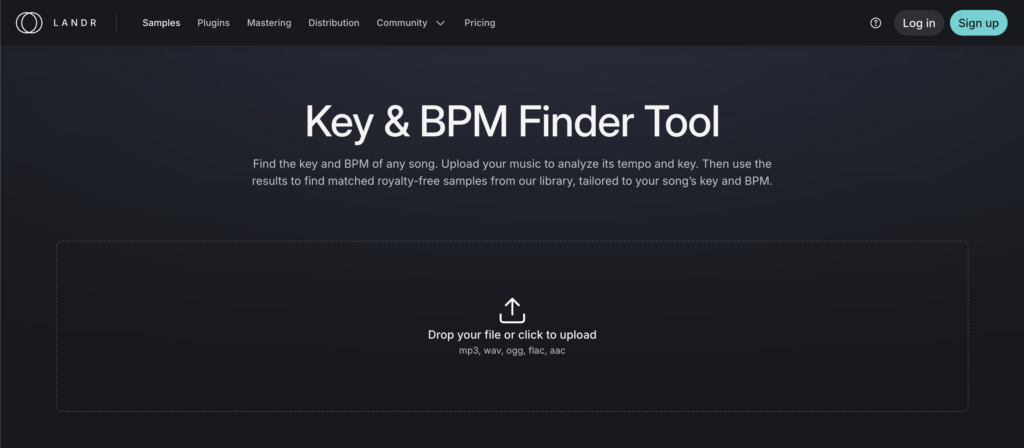Open the Samples page
This screenshot has width=1024, height=448.
click(161, 23)
